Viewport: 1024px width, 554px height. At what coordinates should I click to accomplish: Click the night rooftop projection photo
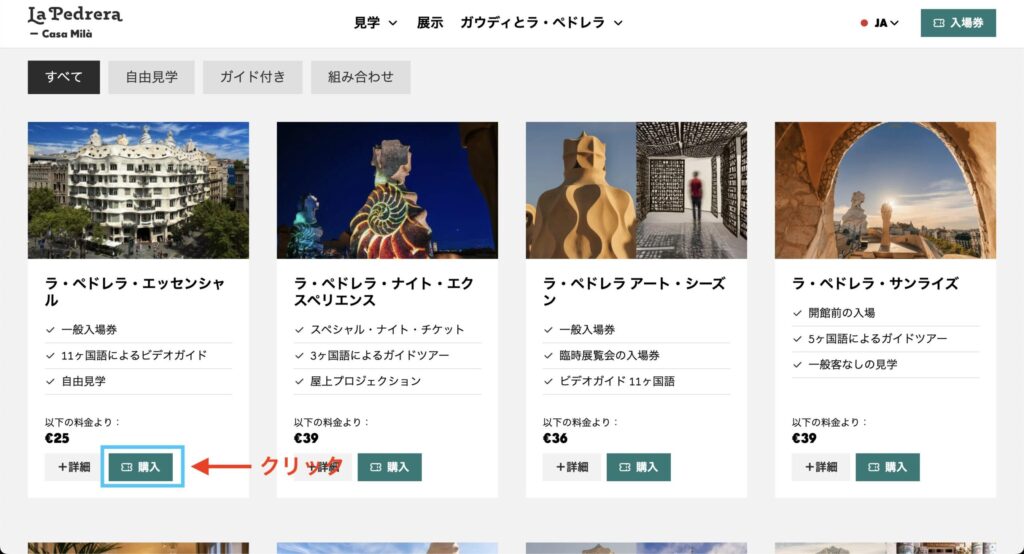click(x=387, y=190)
